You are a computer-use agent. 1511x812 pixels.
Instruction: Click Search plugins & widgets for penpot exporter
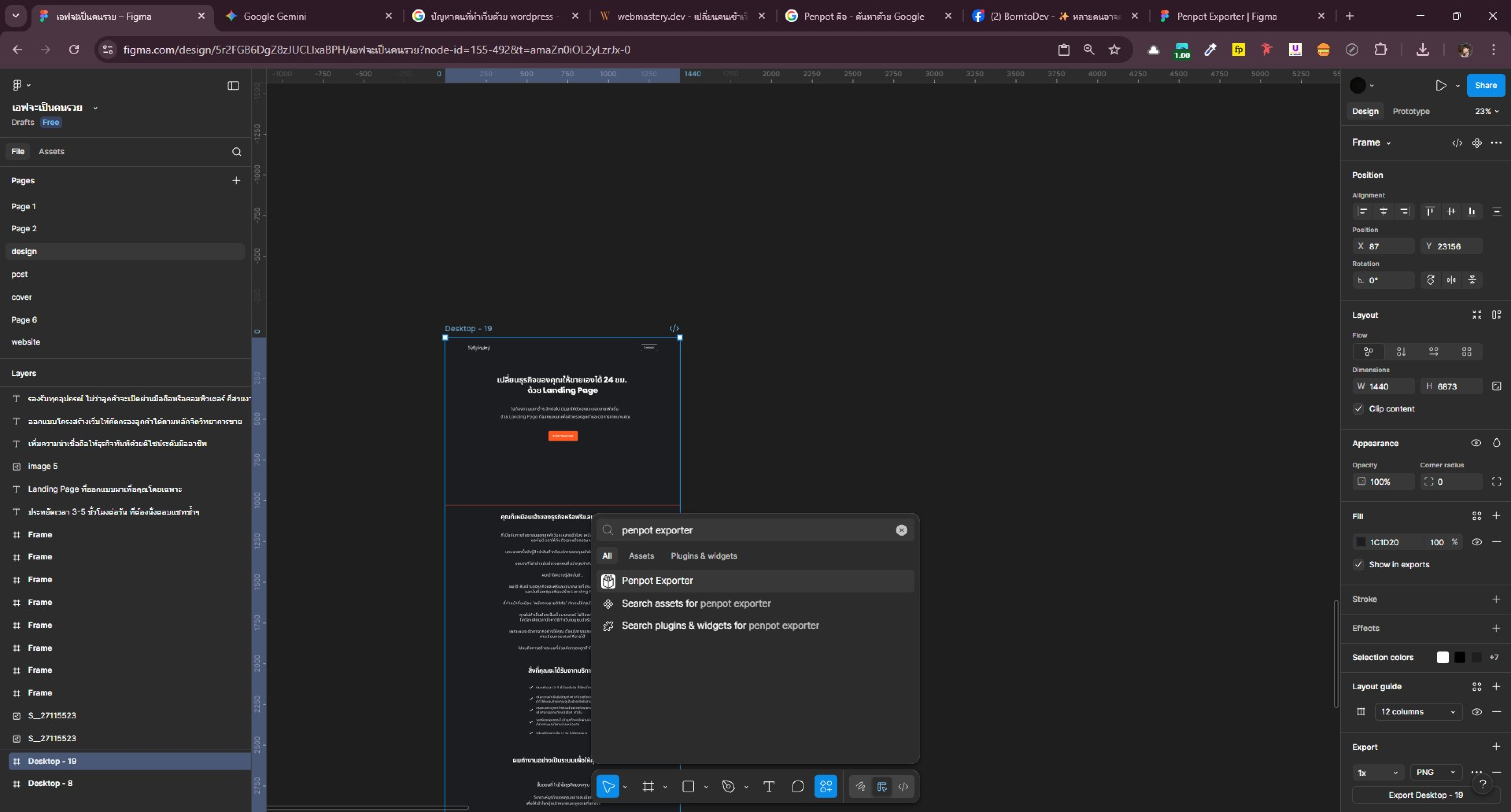[x=755, y=626]
